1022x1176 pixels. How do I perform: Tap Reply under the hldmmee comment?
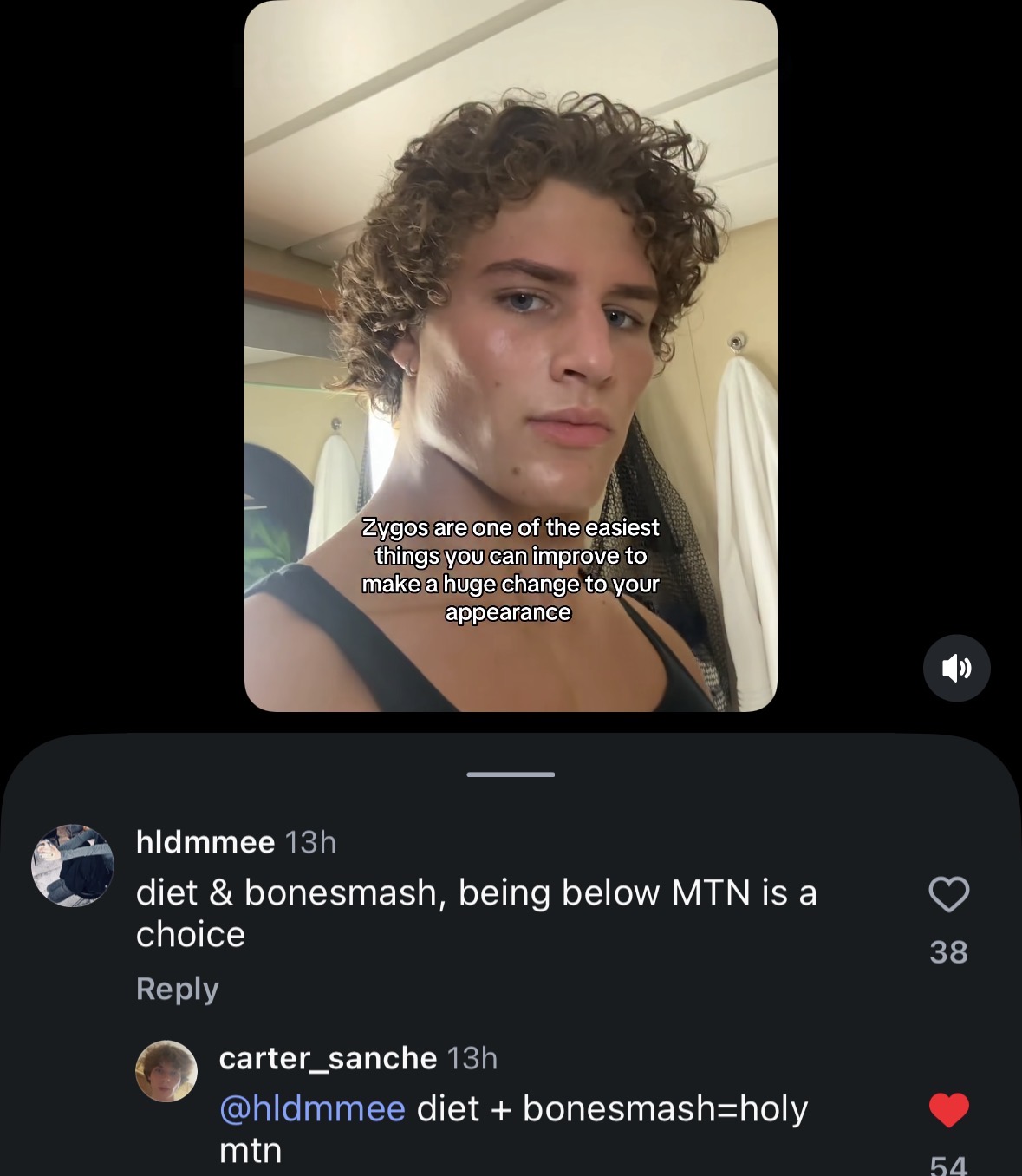pyautogui.click(x=177, y=989)
